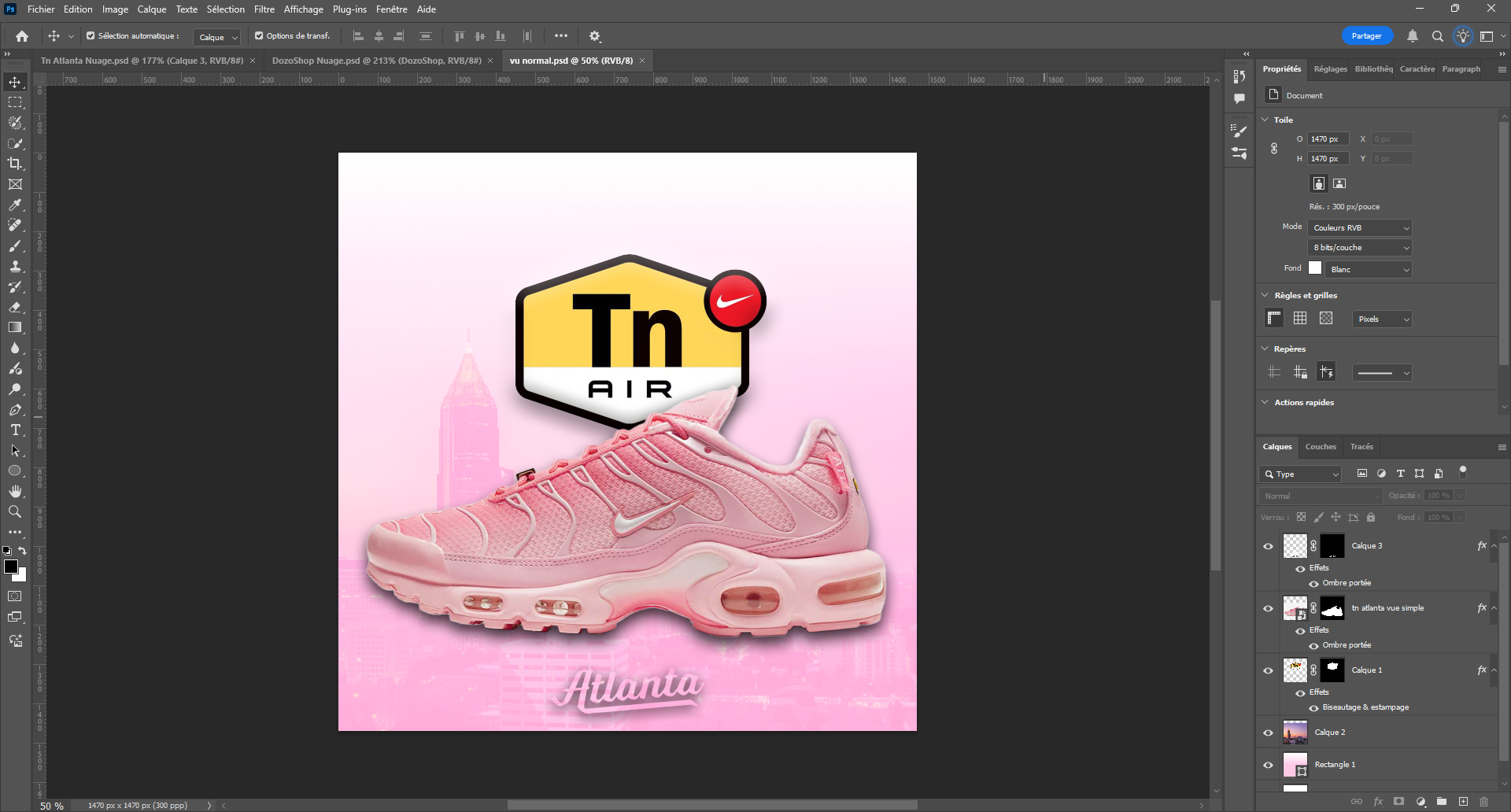The image size is (1511, 812).
Task: Switch to DozoShop Nuage.psd tab
Action: coord(376,61)
